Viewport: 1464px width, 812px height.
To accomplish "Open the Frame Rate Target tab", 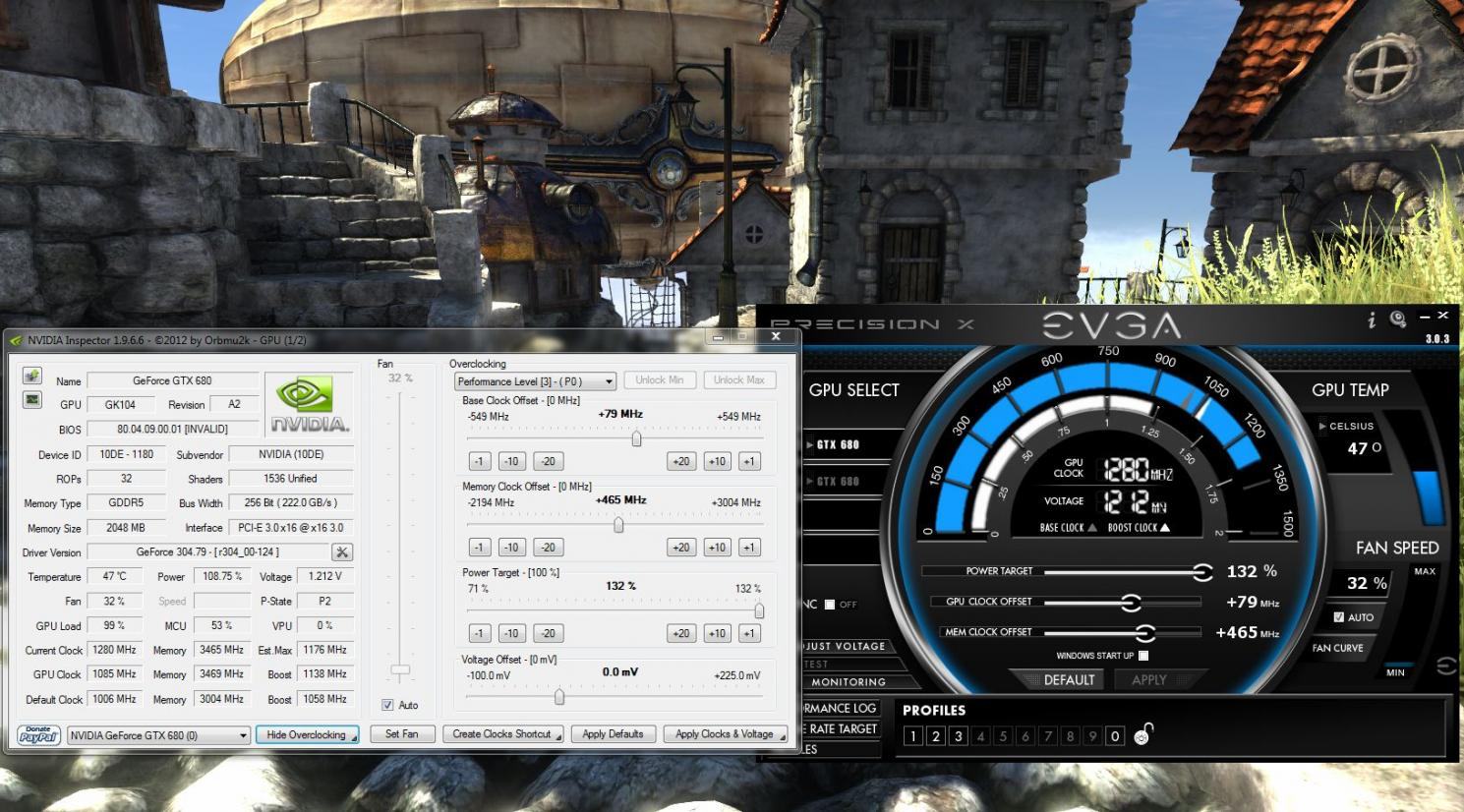I will pos(841,728).
